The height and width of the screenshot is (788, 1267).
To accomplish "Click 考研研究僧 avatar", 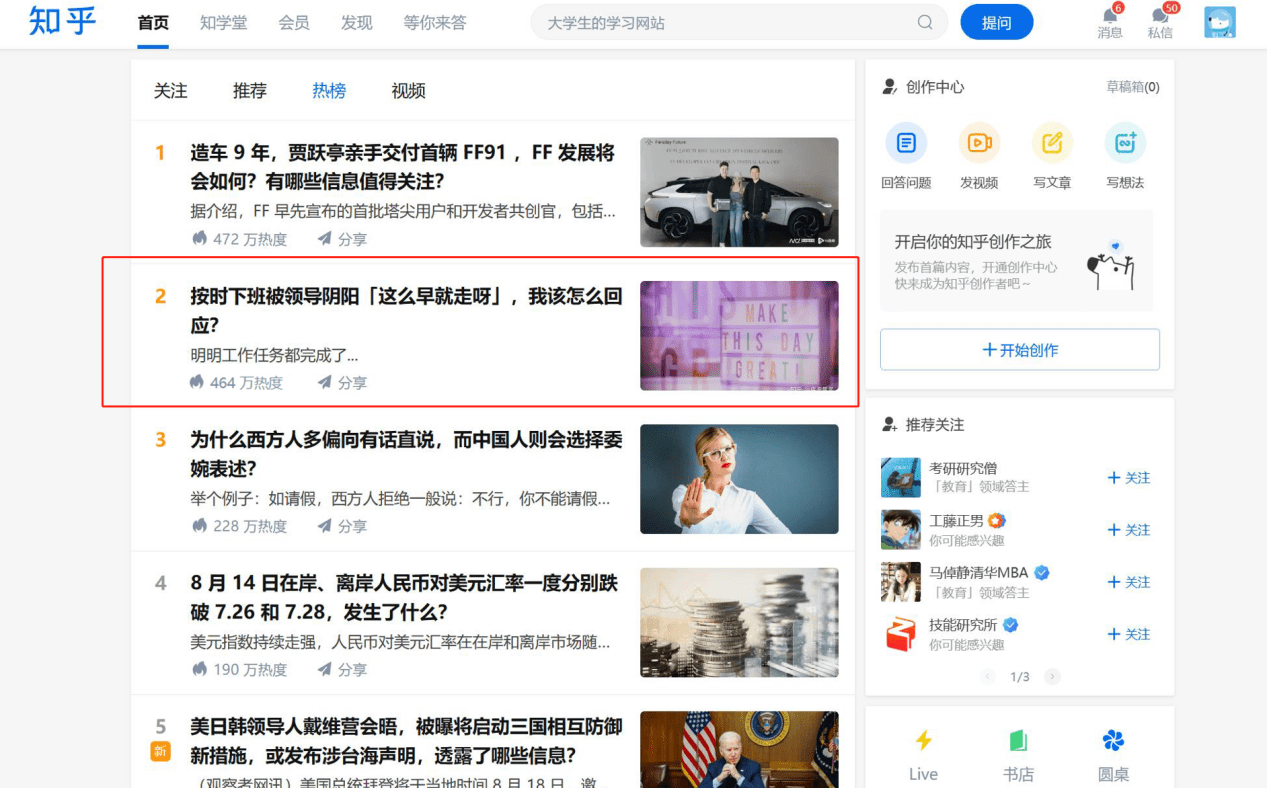I will (x=900, y=478).
